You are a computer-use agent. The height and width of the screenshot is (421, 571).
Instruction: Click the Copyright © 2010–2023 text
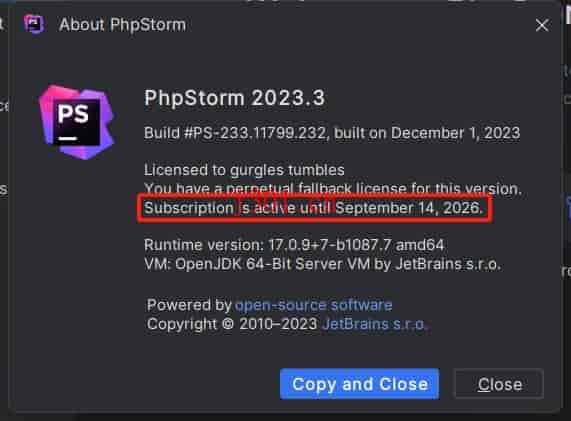tap(232, 324)
